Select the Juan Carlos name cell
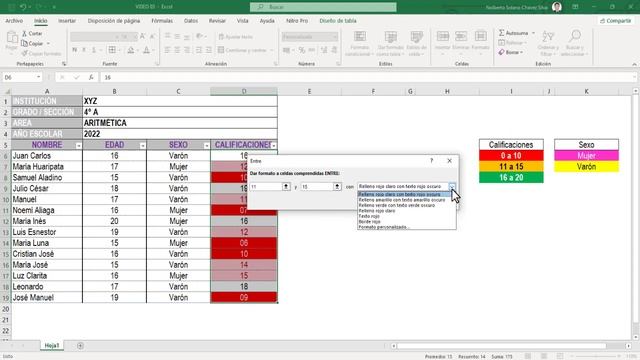Image resolution: width=640 pixels, height=360 pixels. click(47, 156)
